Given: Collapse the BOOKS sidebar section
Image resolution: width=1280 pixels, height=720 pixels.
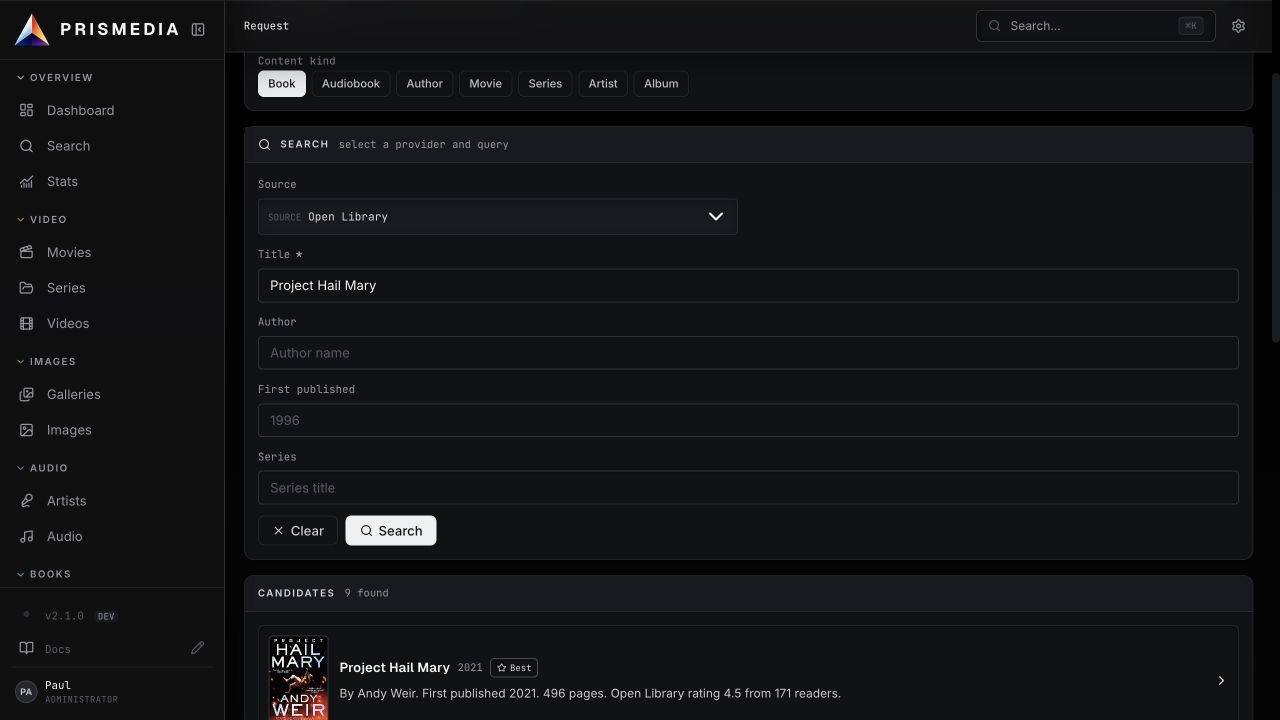Looking at the screenshot, I should 44,574.
